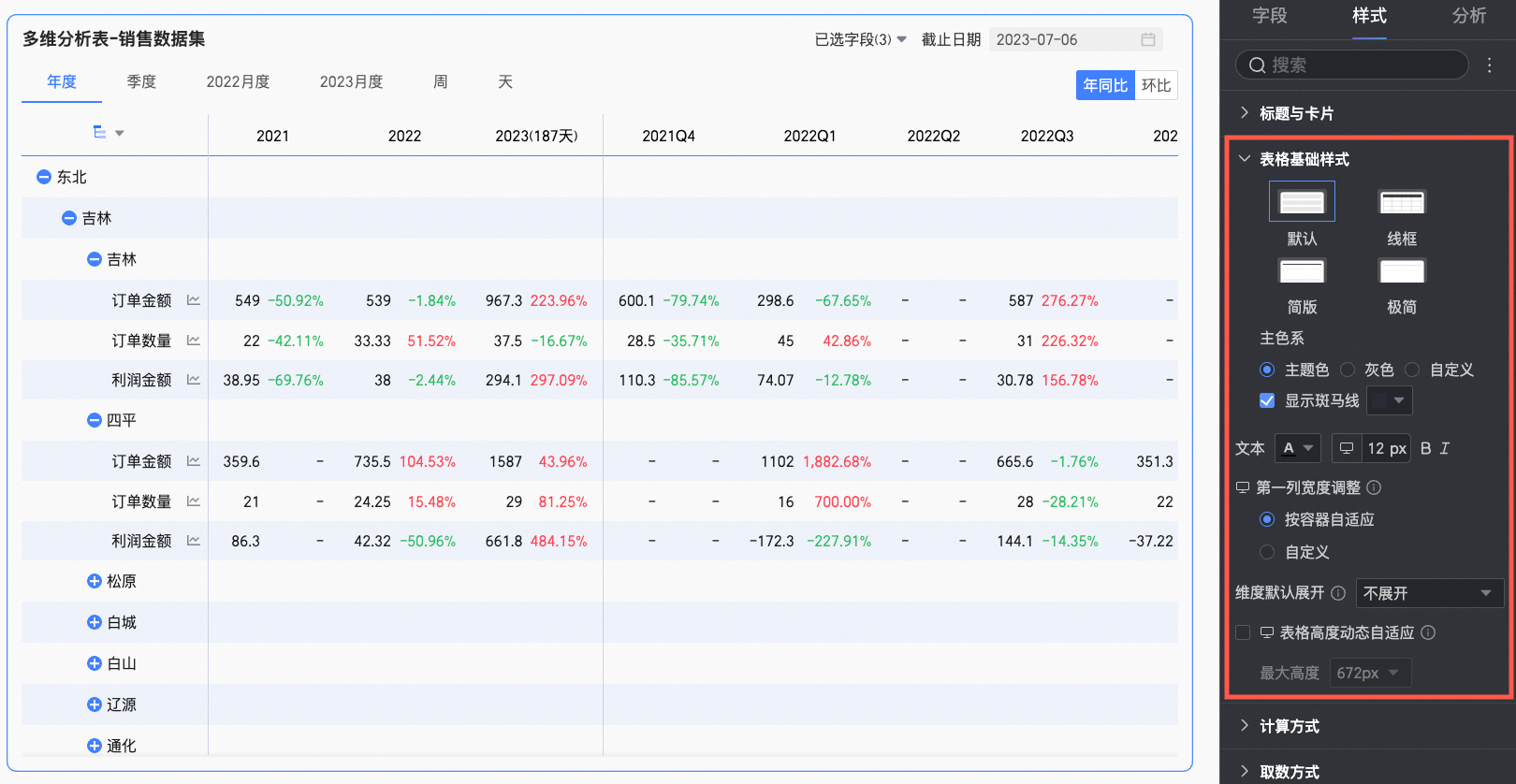Select the 灰色 main color radio

point(1348,370)
